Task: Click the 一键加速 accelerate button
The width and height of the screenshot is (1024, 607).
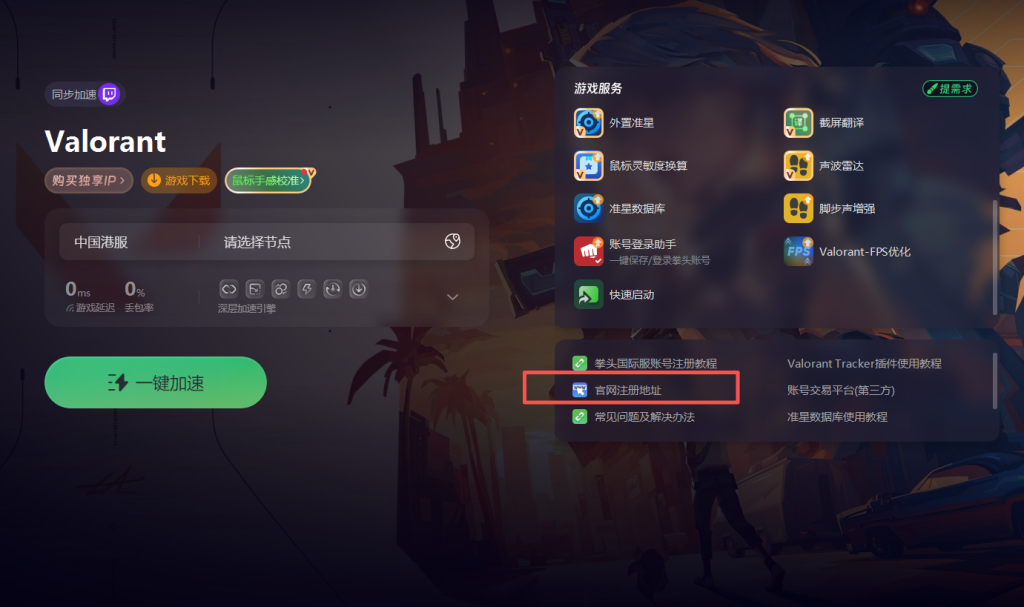Action: tap(155, 382)
